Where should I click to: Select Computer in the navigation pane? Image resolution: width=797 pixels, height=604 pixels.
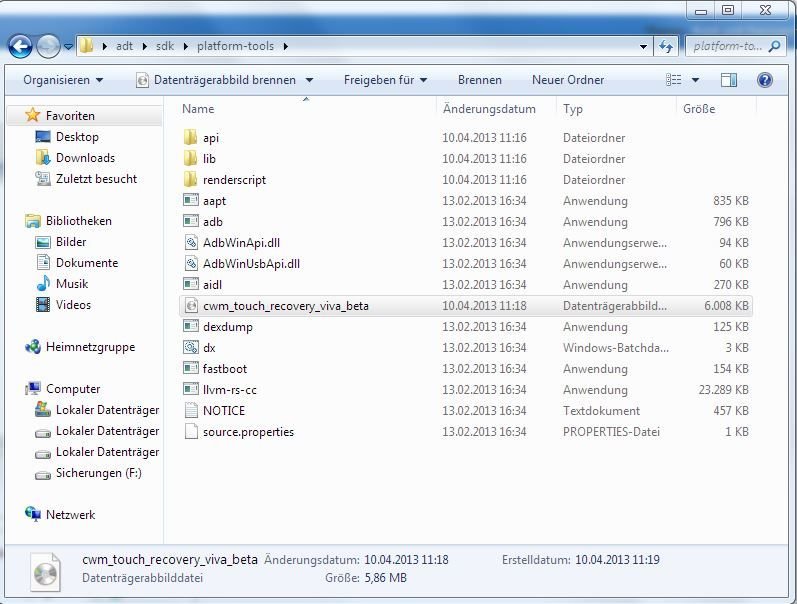[x=73, y=389]
